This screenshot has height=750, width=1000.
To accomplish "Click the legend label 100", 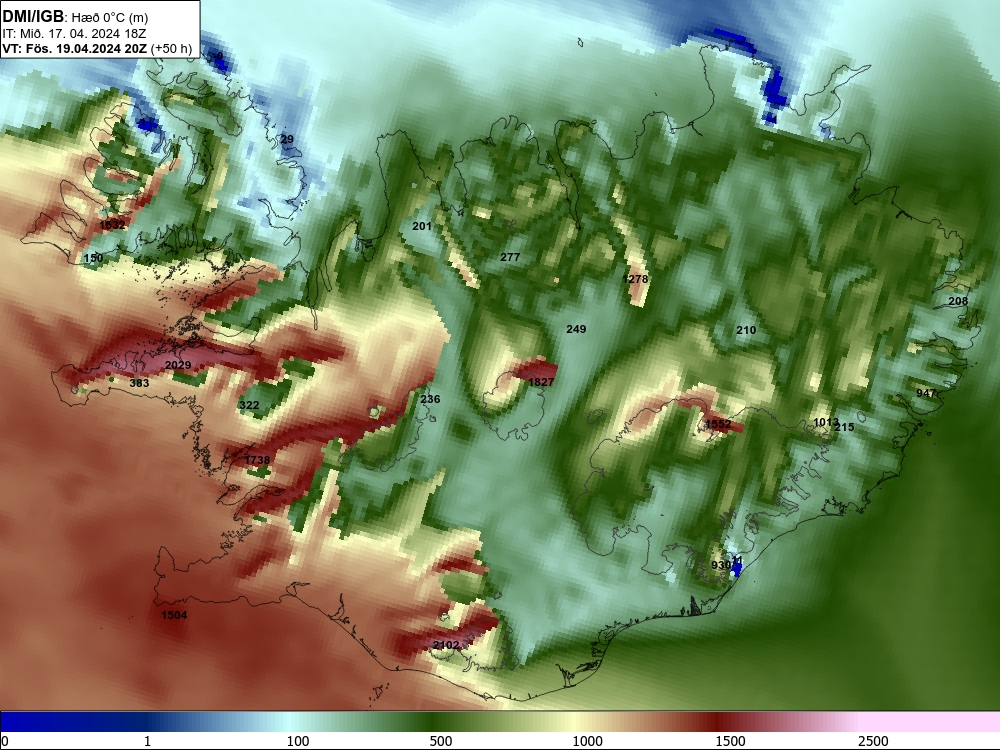I will (298, 741).
